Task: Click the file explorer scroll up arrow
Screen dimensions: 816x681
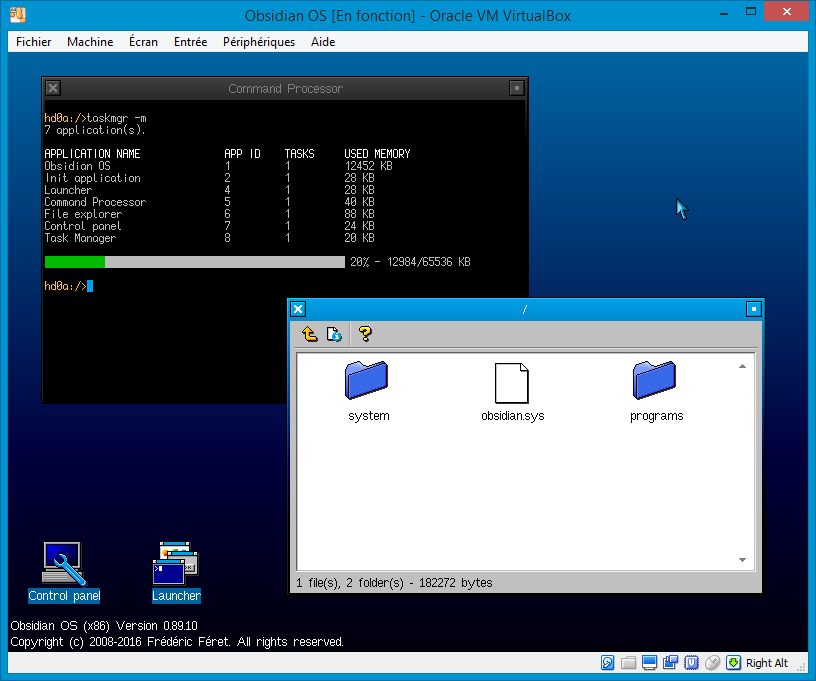Action: click(x=743, y=367)
